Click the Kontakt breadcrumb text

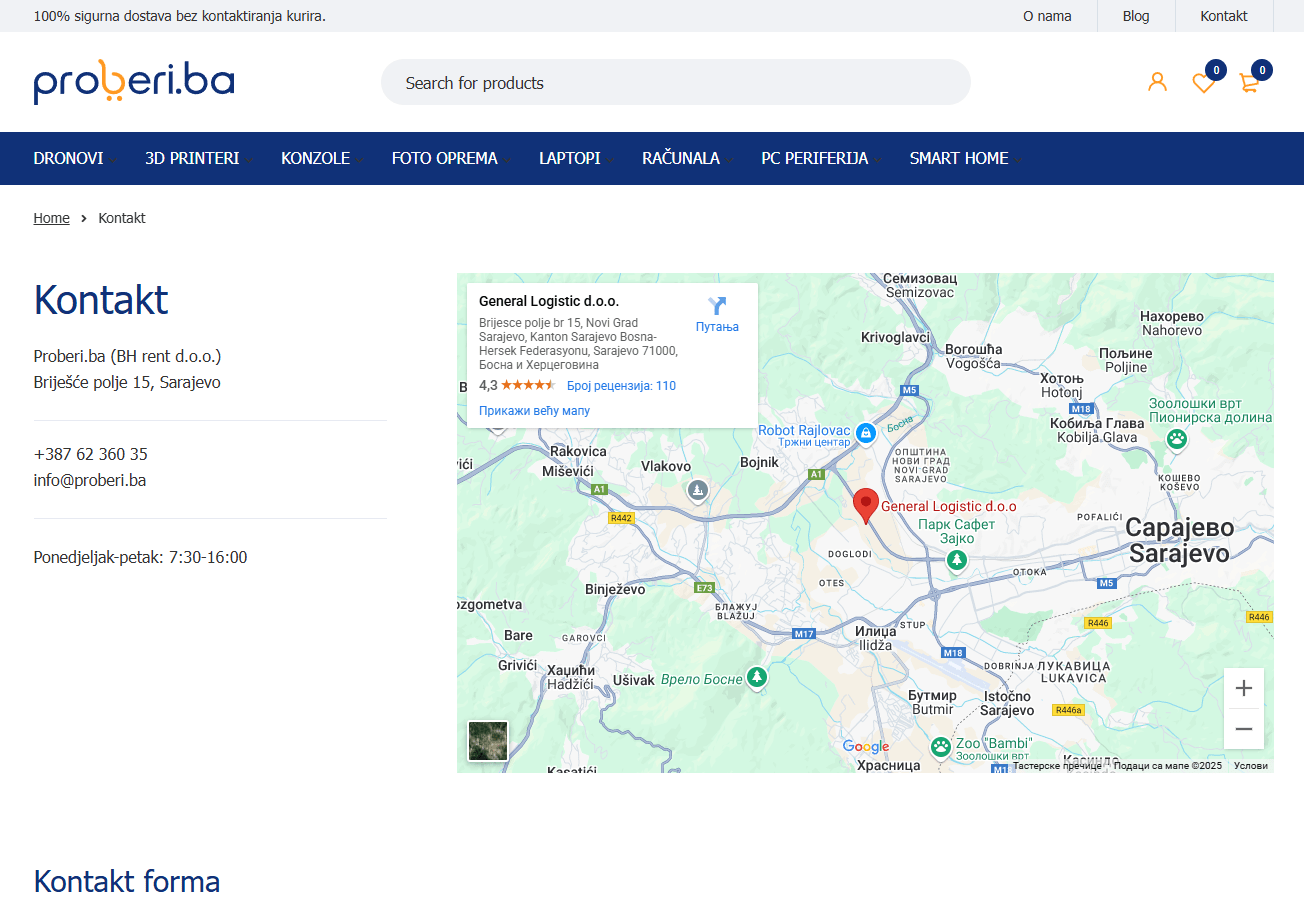[122, 218]
